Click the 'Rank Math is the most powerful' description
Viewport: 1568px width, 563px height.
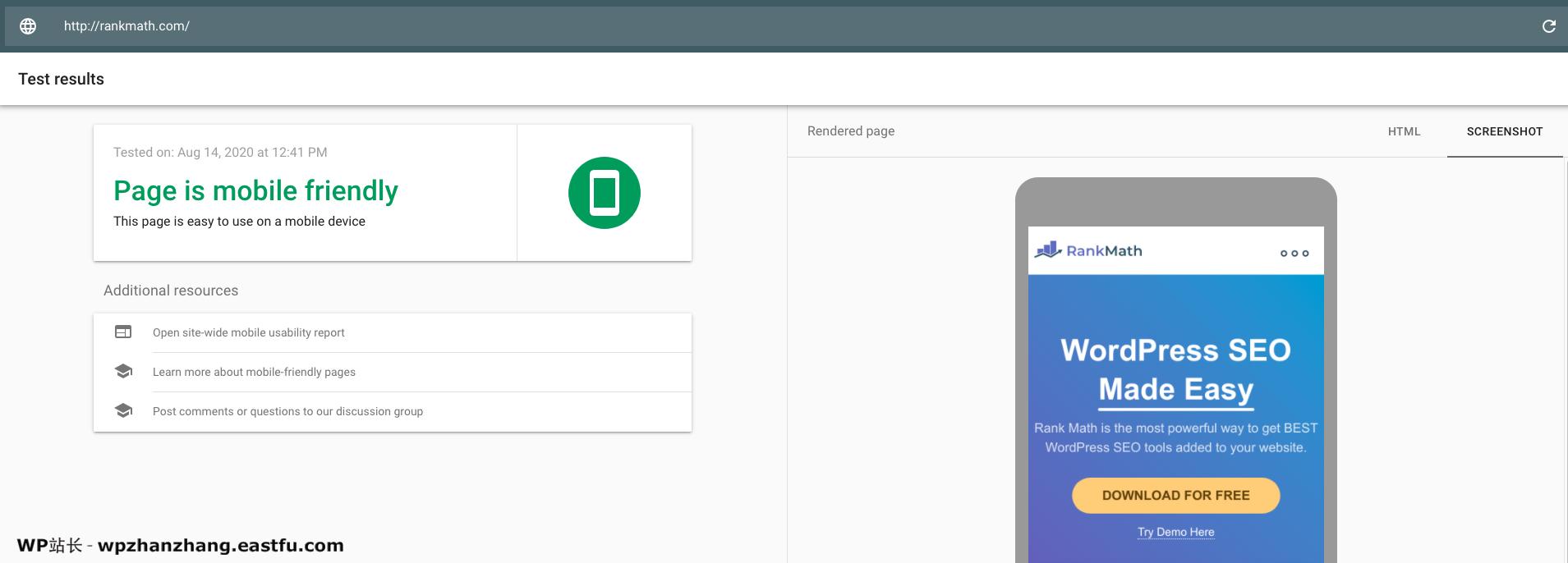coord(1175,437)
